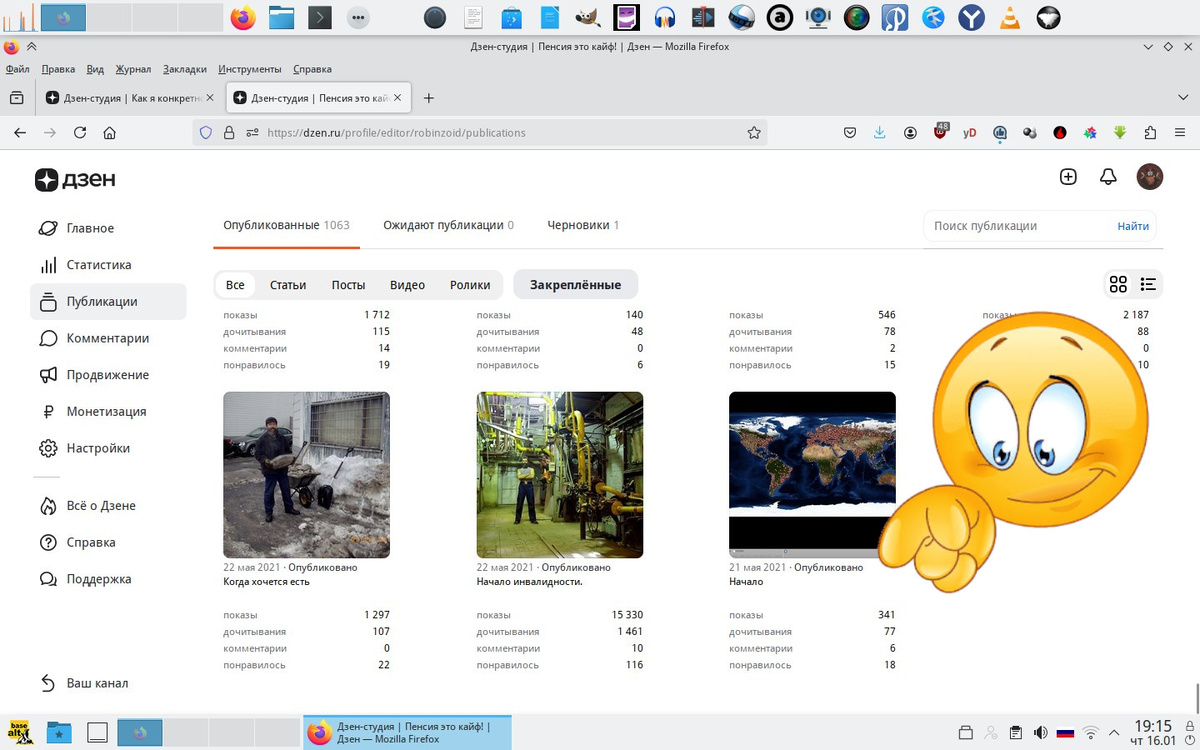Click Найти search button

pos(1133,226)
